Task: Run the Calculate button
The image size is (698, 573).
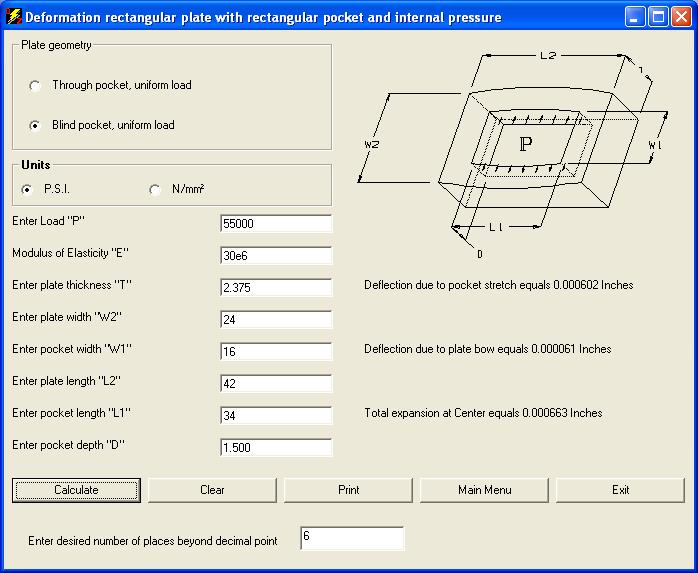Action: click(76, 490)
